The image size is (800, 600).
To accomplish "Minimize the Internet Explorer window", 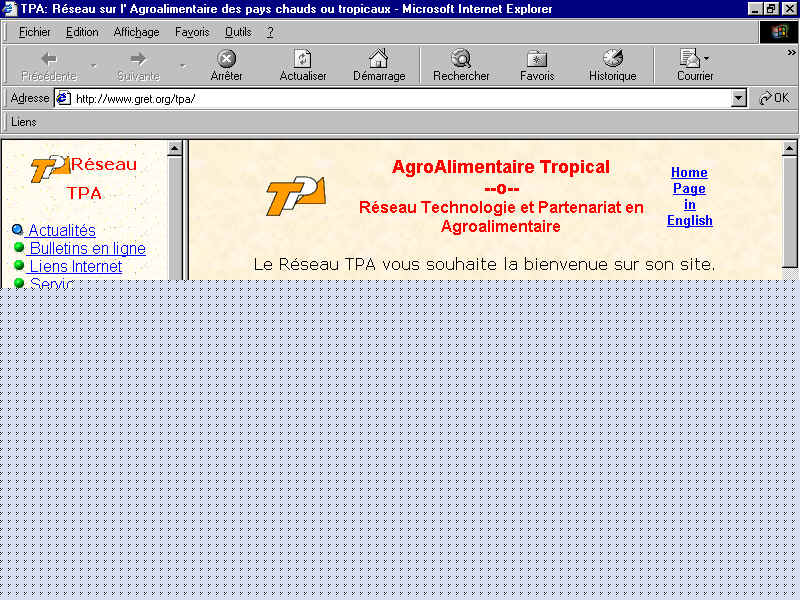I will point(755,9).
